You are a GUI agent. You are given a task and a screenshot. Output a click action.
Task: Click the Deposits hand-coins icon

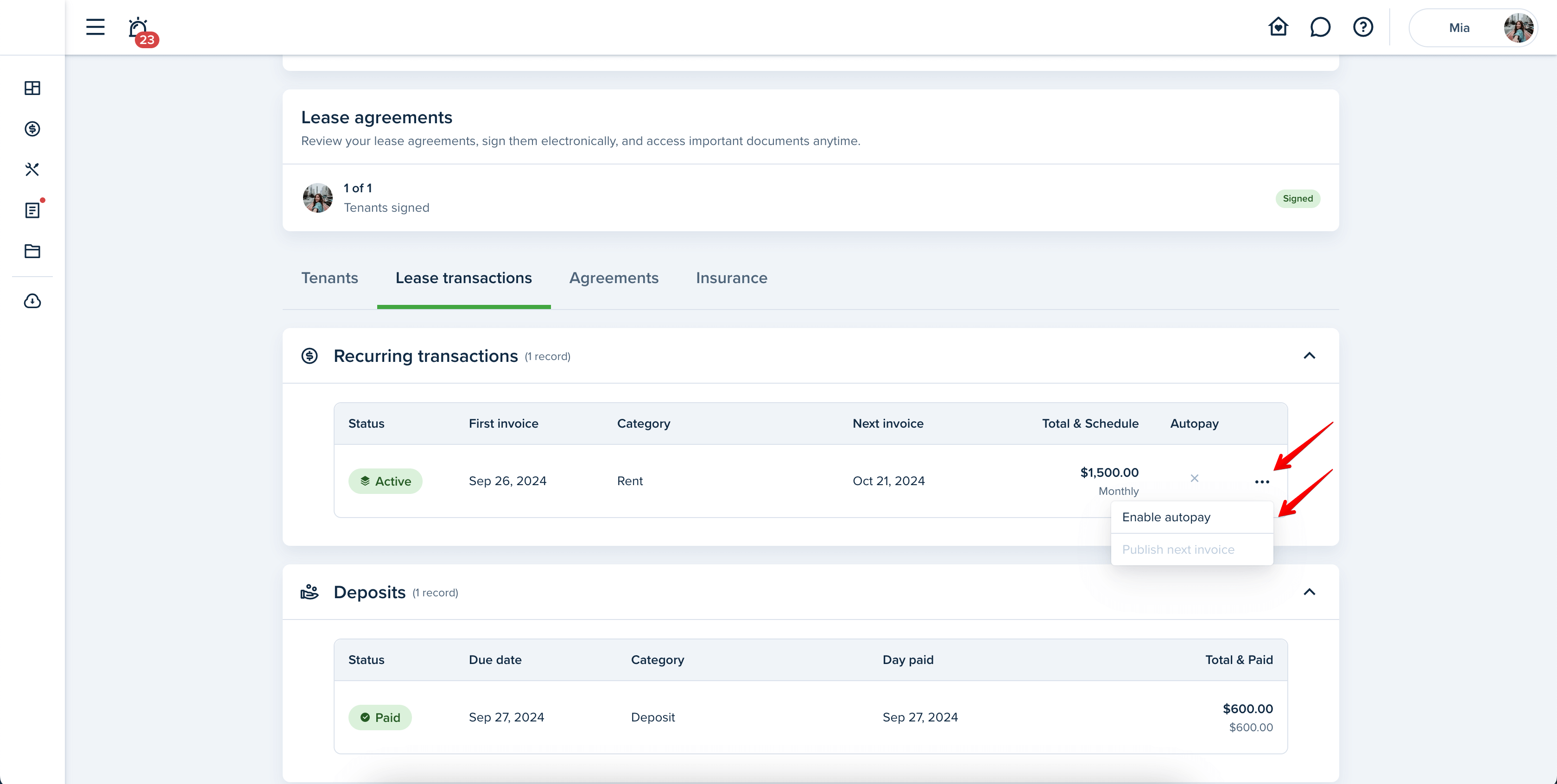pyautogui.click(x=310, y=592)
